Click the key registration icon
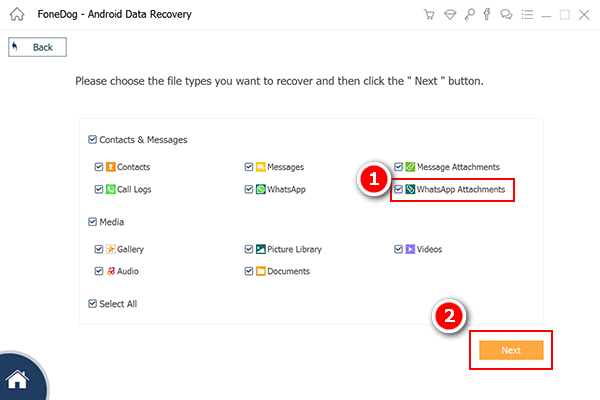600x400 pixels. tap(470, 15)
